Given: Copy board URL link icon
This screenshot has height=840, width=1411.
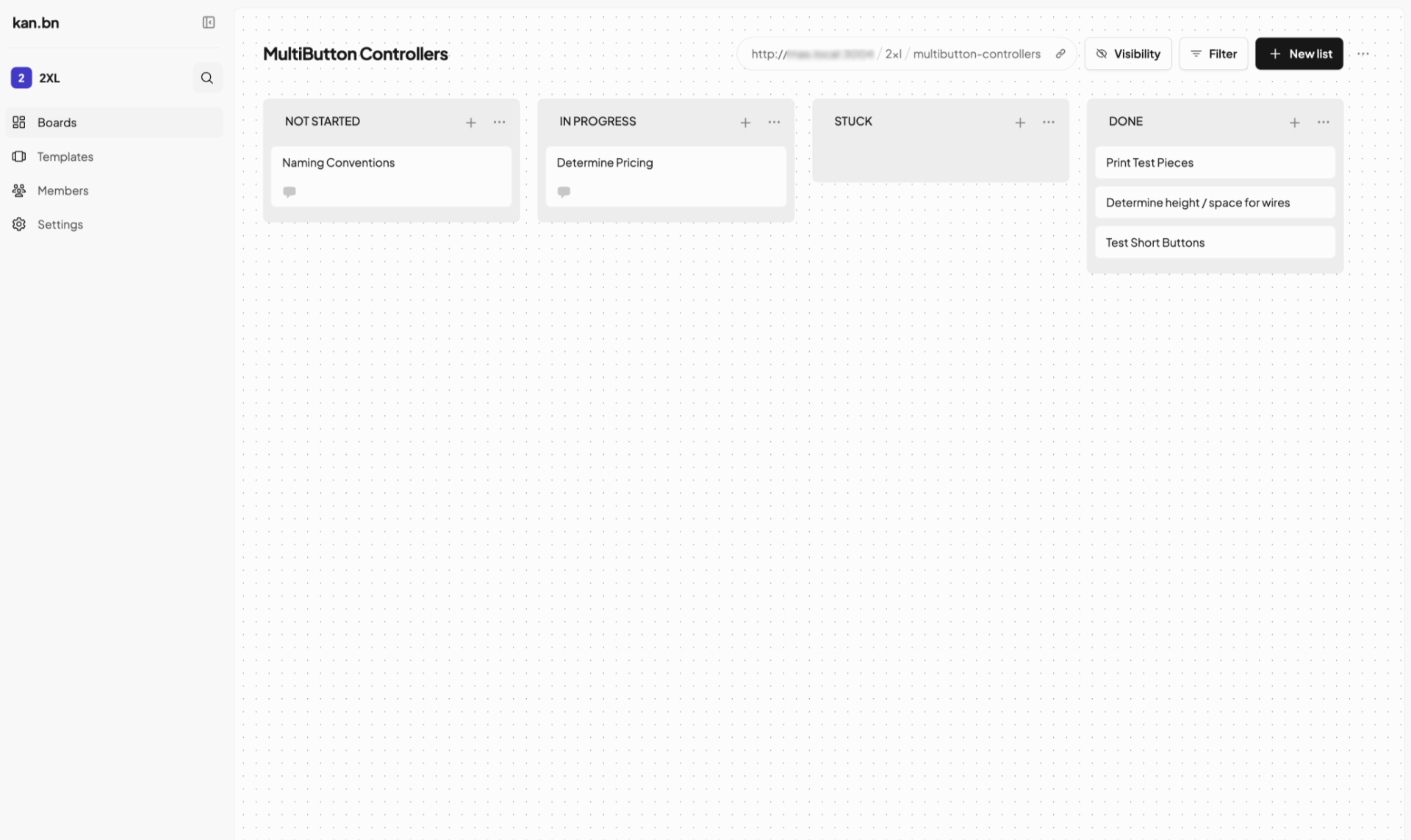Looking at the screenshot, I should click(x=1060, y=54).
